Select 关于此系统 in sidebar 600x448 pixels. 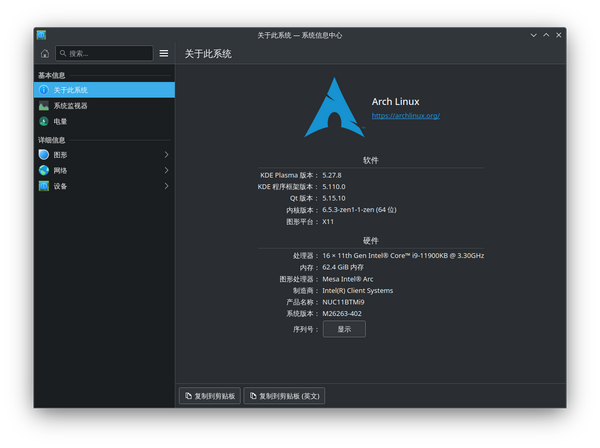pos(104,90)
